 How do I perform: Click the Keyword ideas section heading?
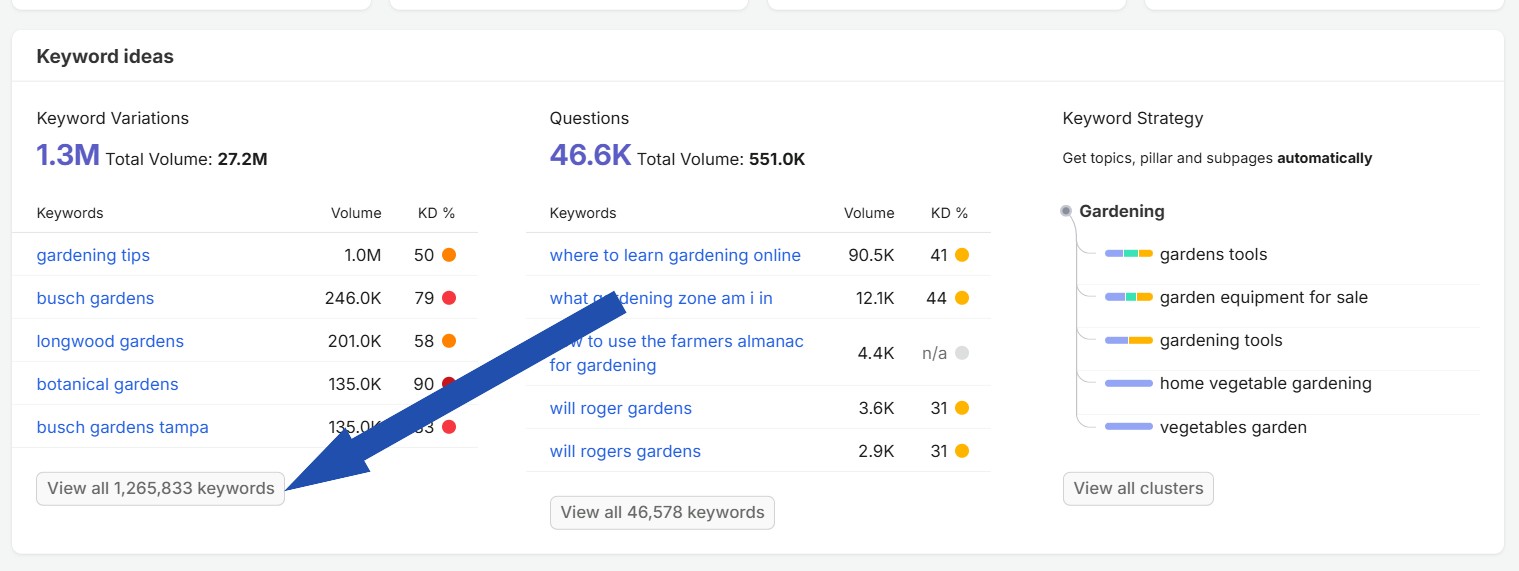105,57
